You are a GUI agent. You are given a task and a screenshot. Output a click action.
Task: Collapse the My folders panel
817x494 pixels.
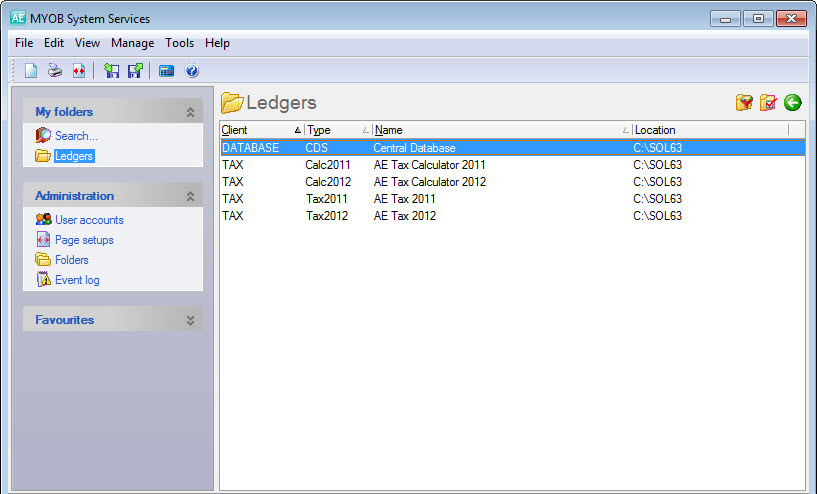(x=190, y=112)
